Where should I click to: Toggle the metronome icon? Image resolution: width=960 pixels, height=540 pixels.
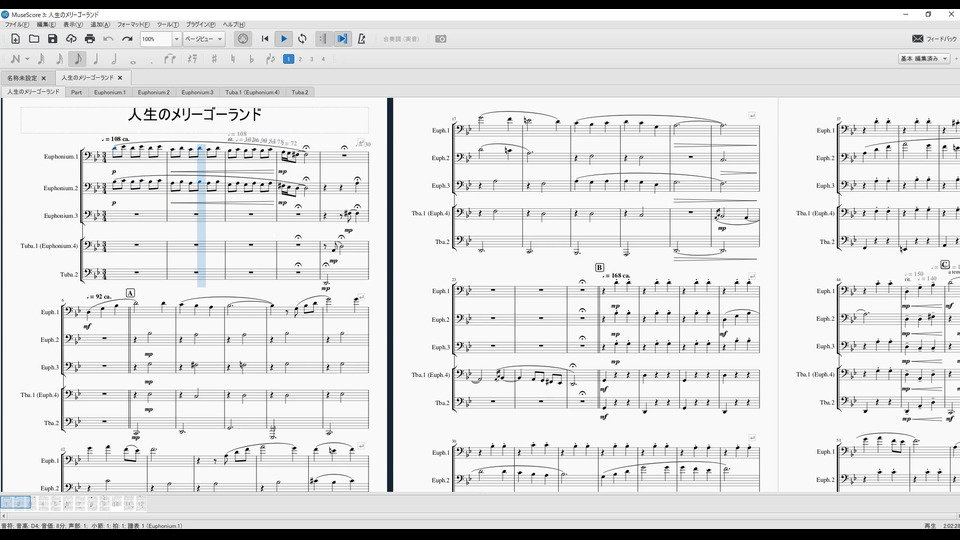pyautogui.click(x=361, y=39)
